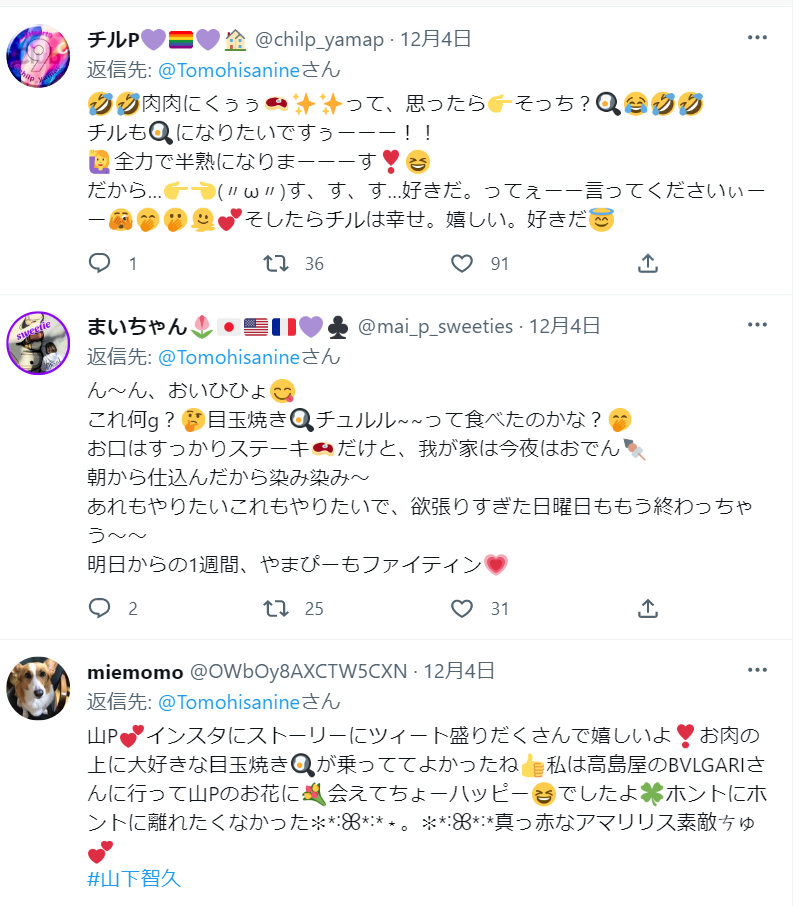The image size is (800, 906).
Task: Open チルP's profile avatar
Action: [x=38, y=55]
